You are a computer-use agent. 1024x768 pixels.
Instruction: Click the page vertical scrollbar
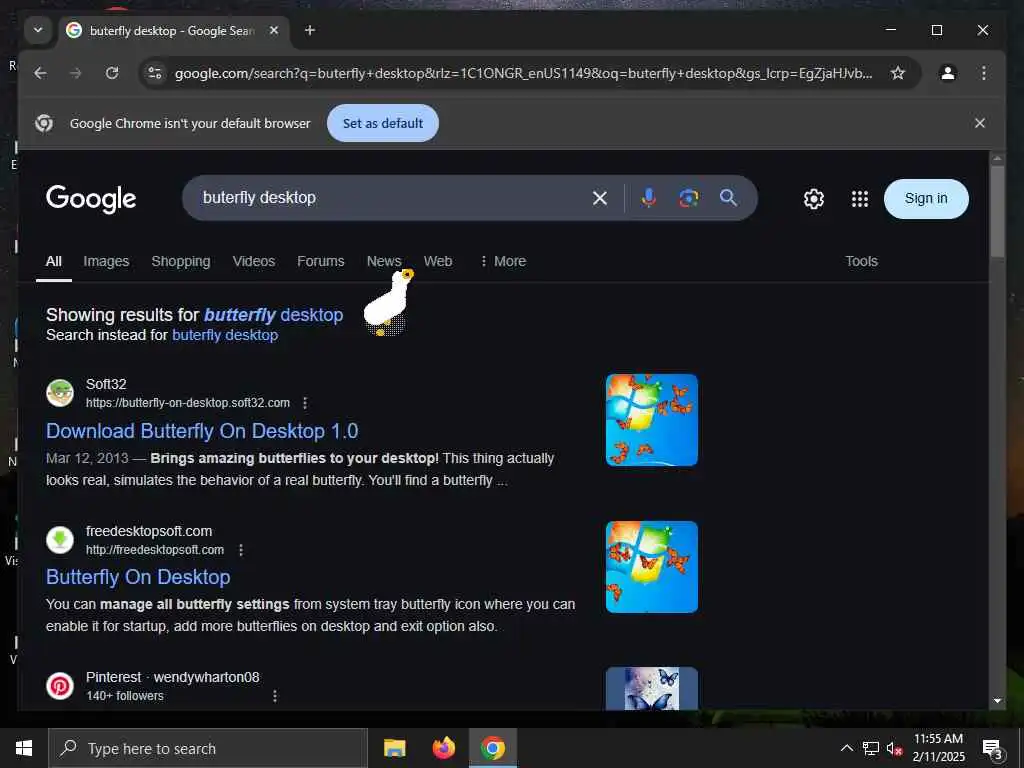(x=997, y=212)
